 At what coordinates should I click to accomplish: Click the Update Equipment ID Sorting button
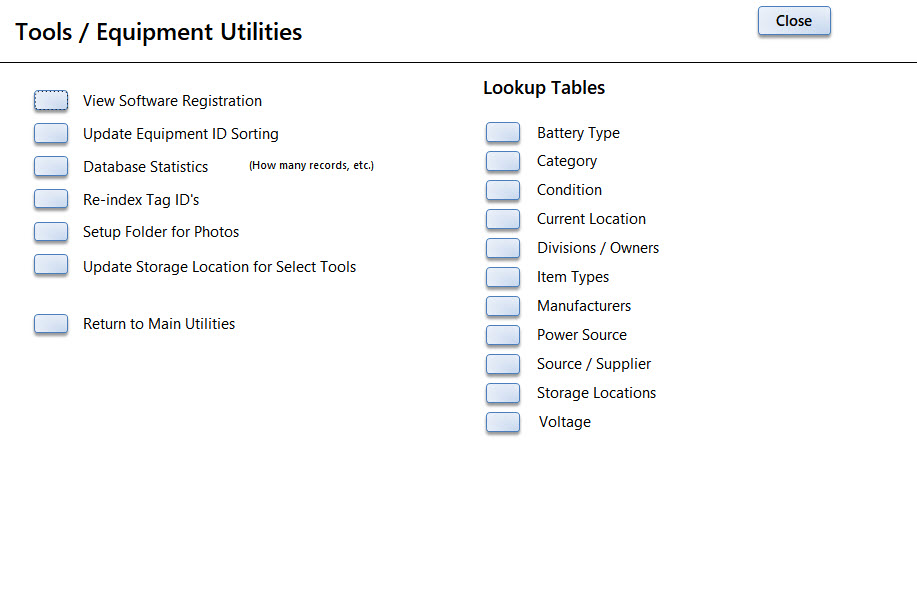click(x=51, y=133)
